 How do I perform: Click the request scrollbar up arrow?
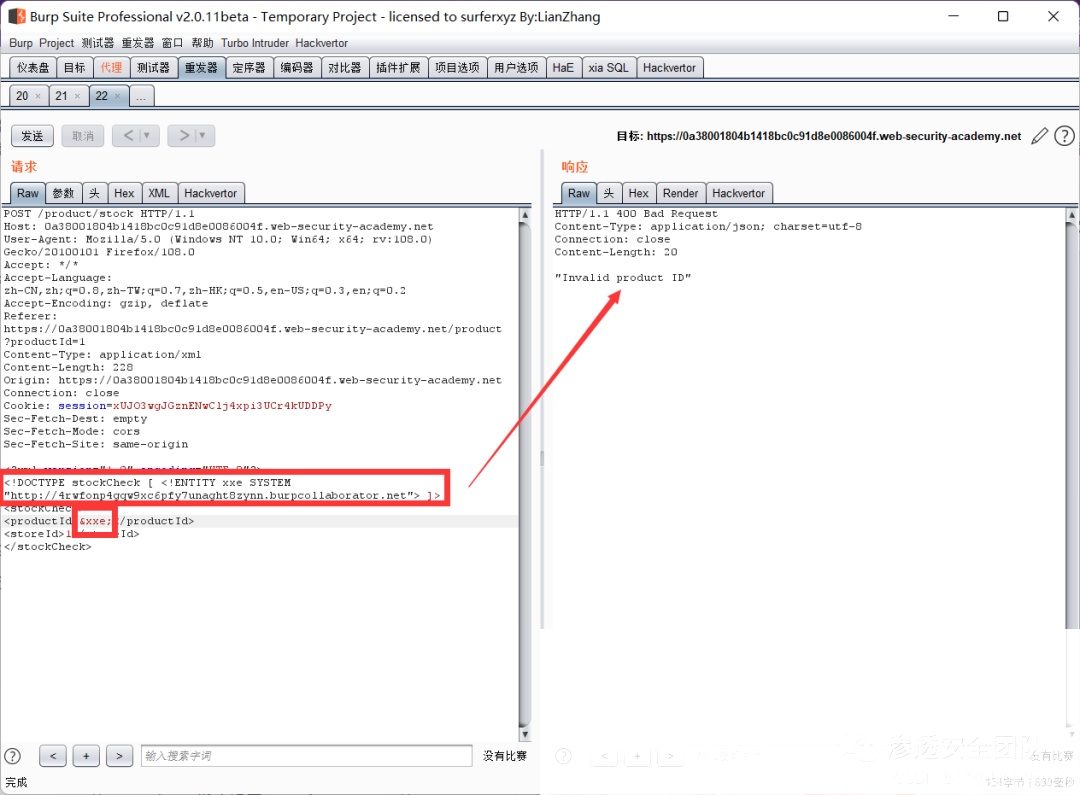524,215
